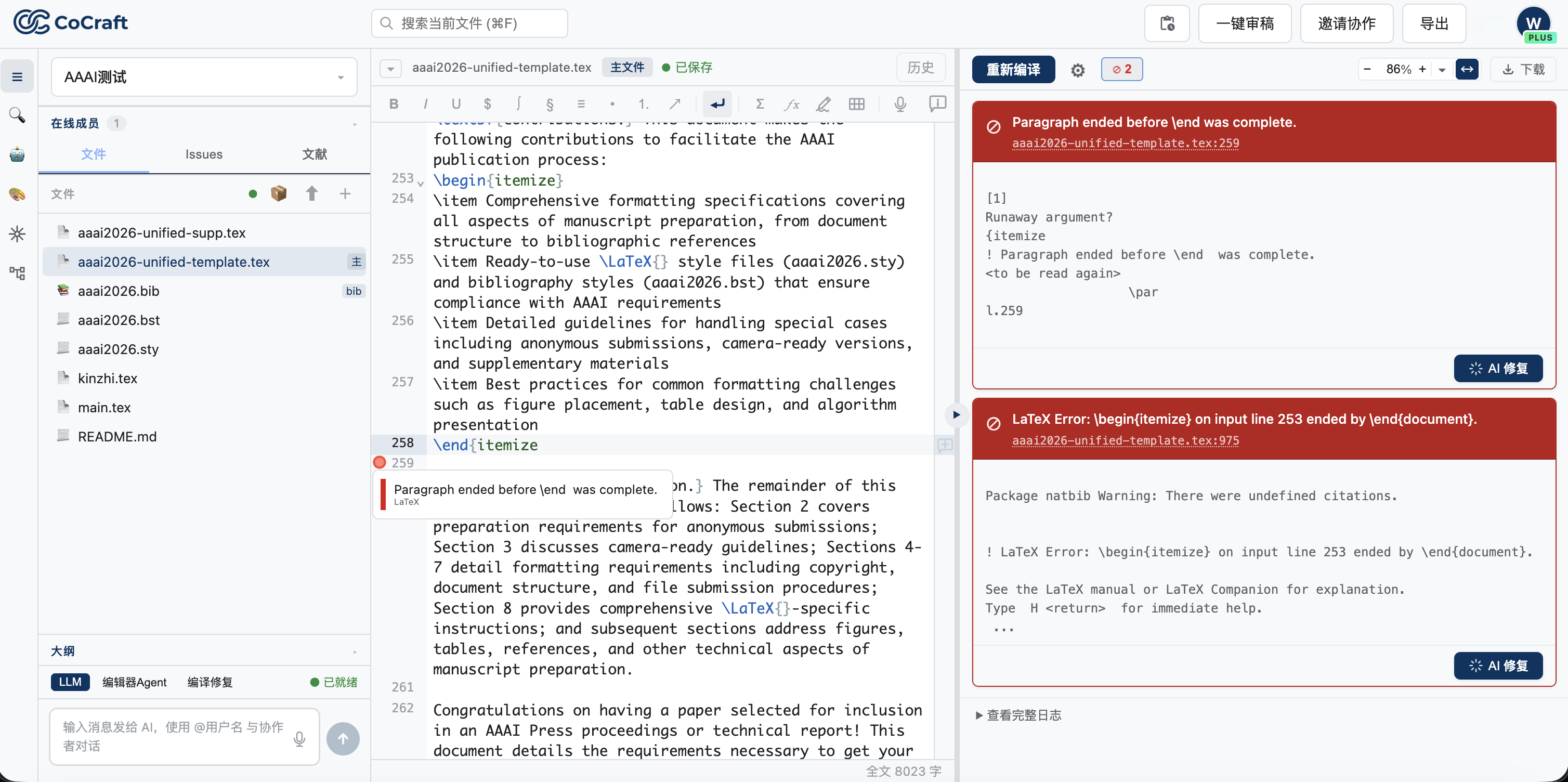Image resolution: width=1568 pixels, height=782 pixels.
Task: Click the microphone in the AI chat box
Action: coord(299,738)
